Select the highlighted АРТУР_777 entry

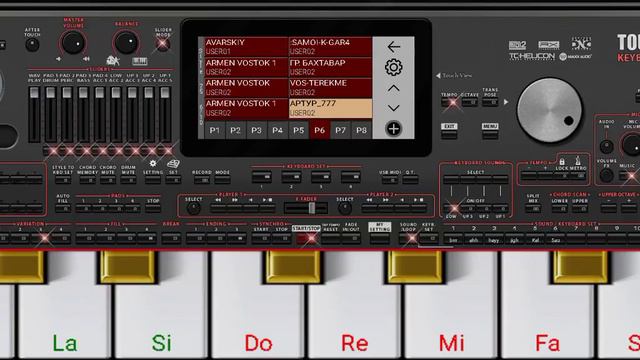[330, 108]
